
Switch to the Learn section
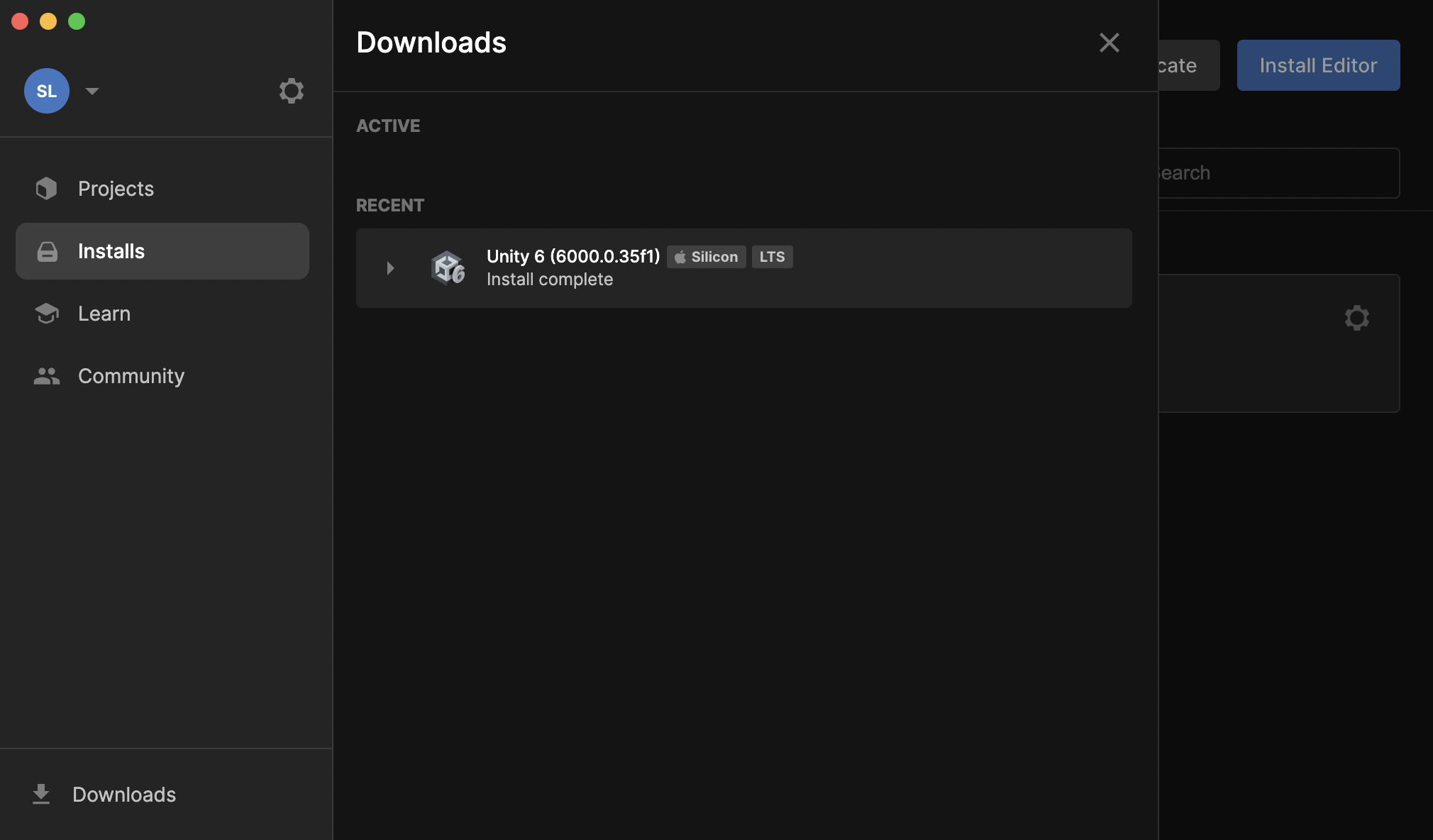coord(104,314)
